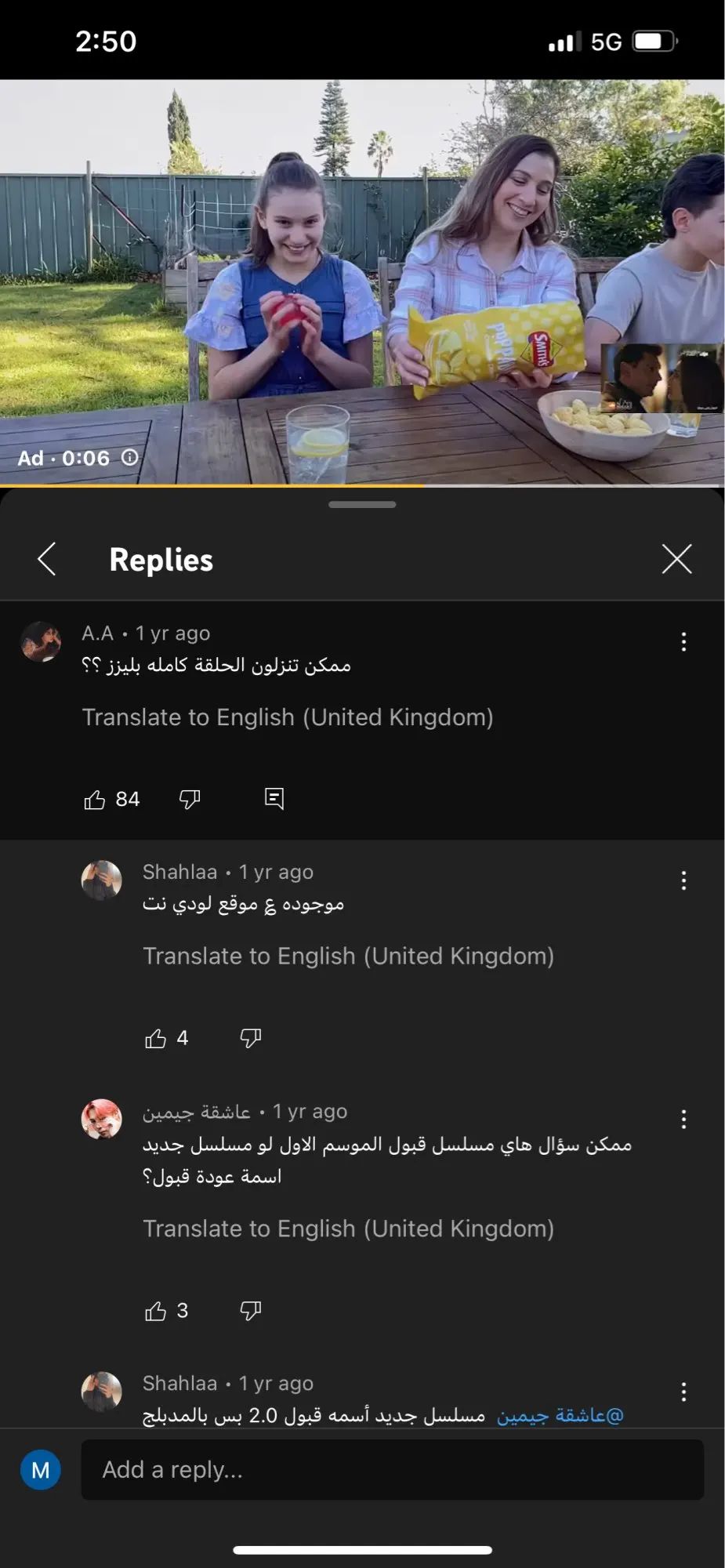
Task: Go back using the Replies back arrow
Action: [47, 559]
